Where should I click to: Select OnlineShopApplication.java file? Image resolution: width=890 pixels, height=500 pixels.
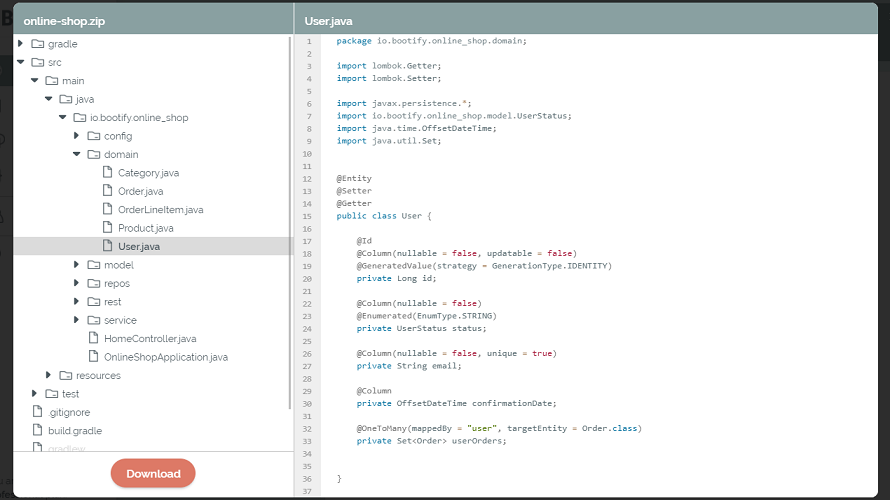pyautogui.click(x=166, y=357)
